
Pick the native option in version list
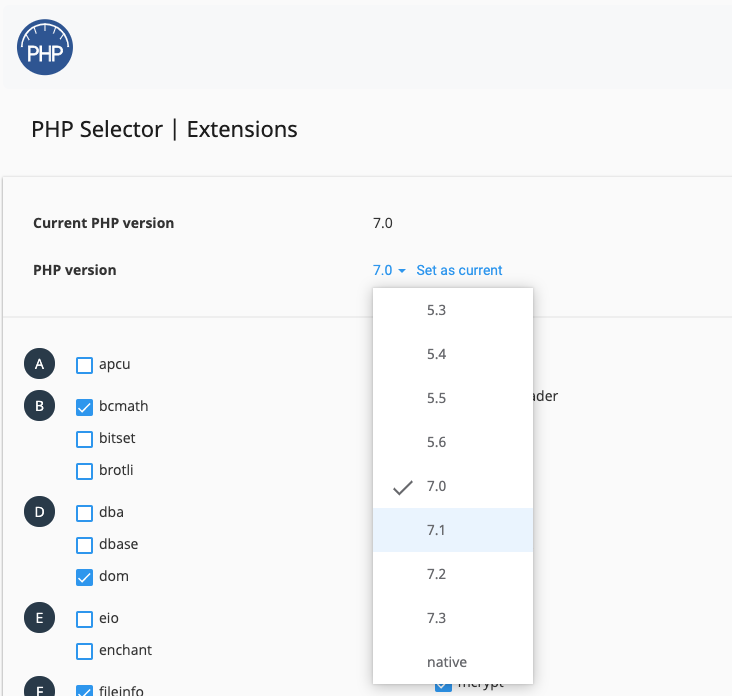pyautogui.click(x=453, y=662)
